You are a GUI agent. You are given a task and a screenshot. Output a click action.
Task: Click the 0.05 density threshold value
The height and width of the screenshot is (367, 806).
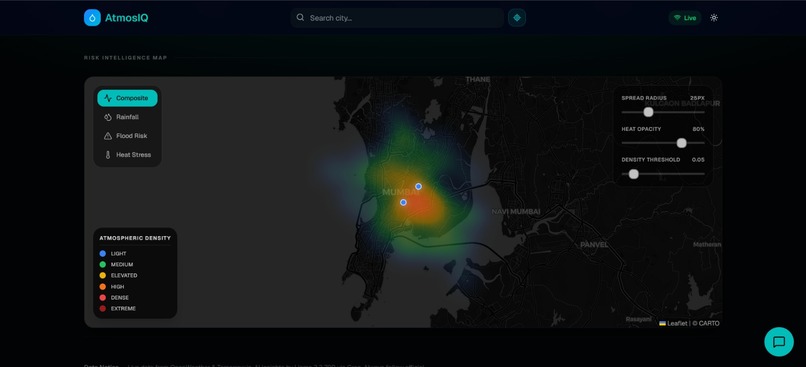click(698, 160)
